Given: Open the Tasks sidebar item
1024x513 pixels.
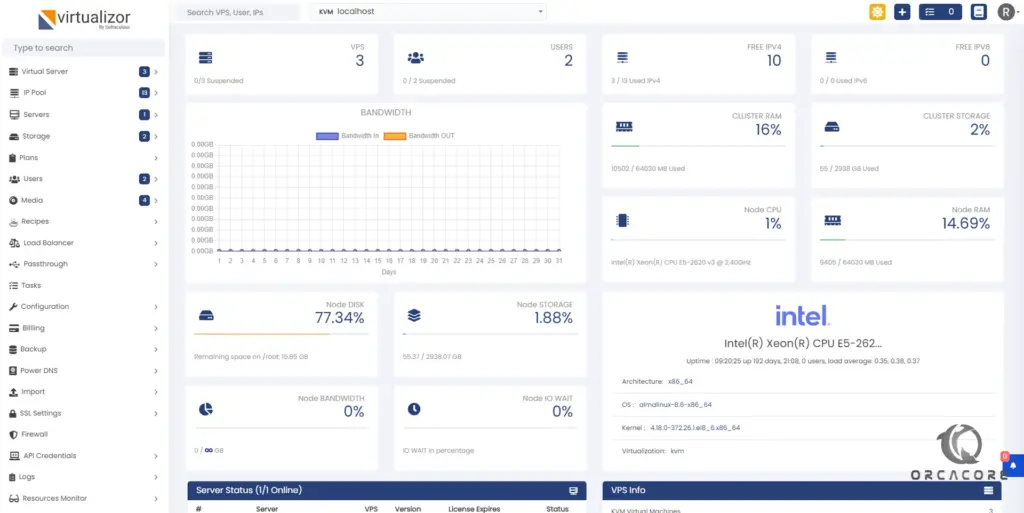Looking at the screenshot, I should pos(31,285).
